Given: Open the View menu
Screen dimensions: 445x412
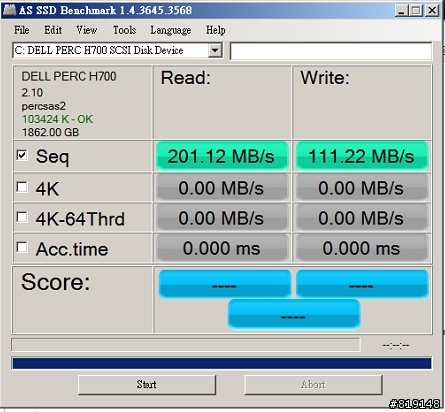Looking at the screenshot, I should (86, 30).
